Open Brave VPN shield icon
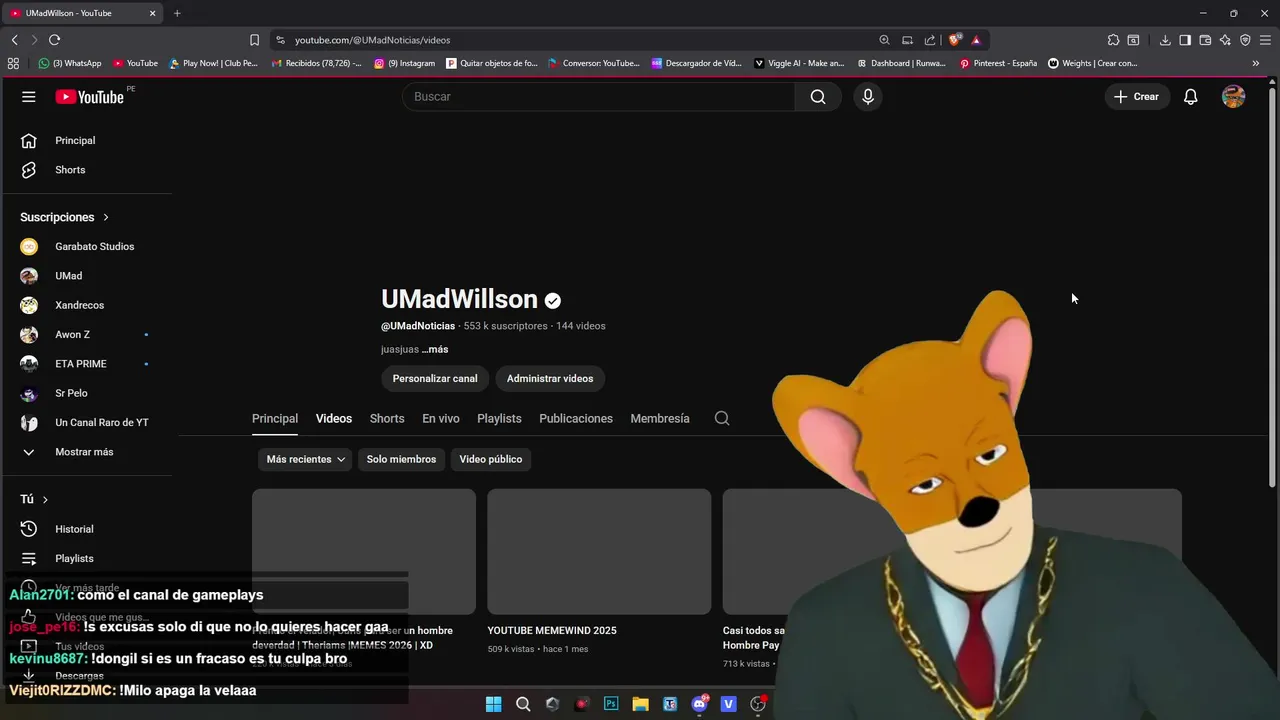 (1245, 40)
